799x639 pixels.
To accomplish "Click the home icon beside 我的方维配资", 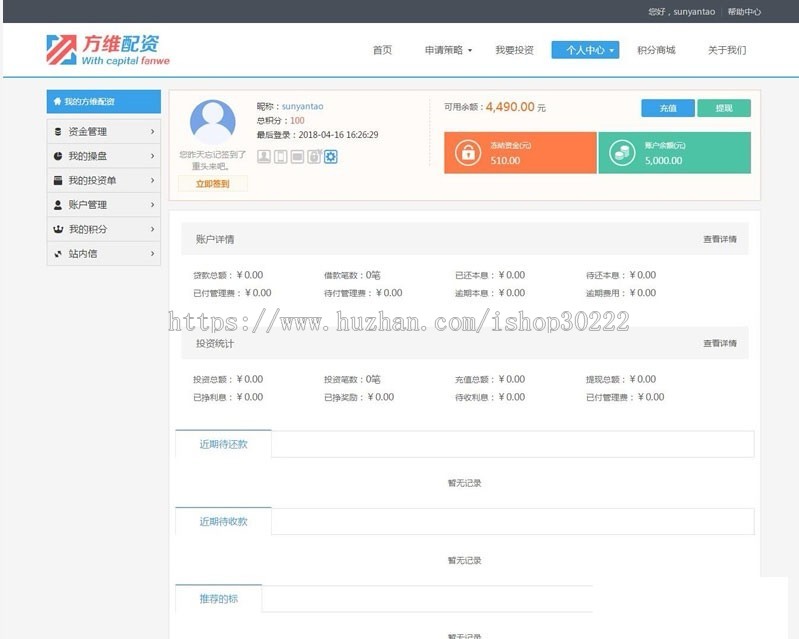I will (x=58, y=101).
